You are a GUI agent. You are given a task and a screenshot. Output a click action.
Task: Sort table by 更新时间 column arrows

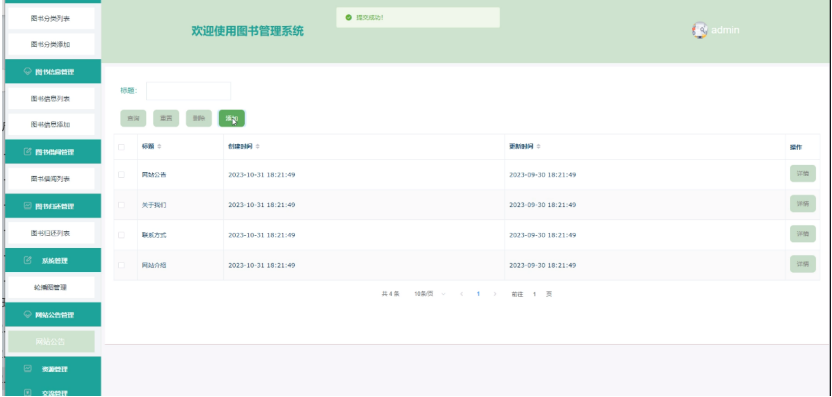tap(538, 146)
